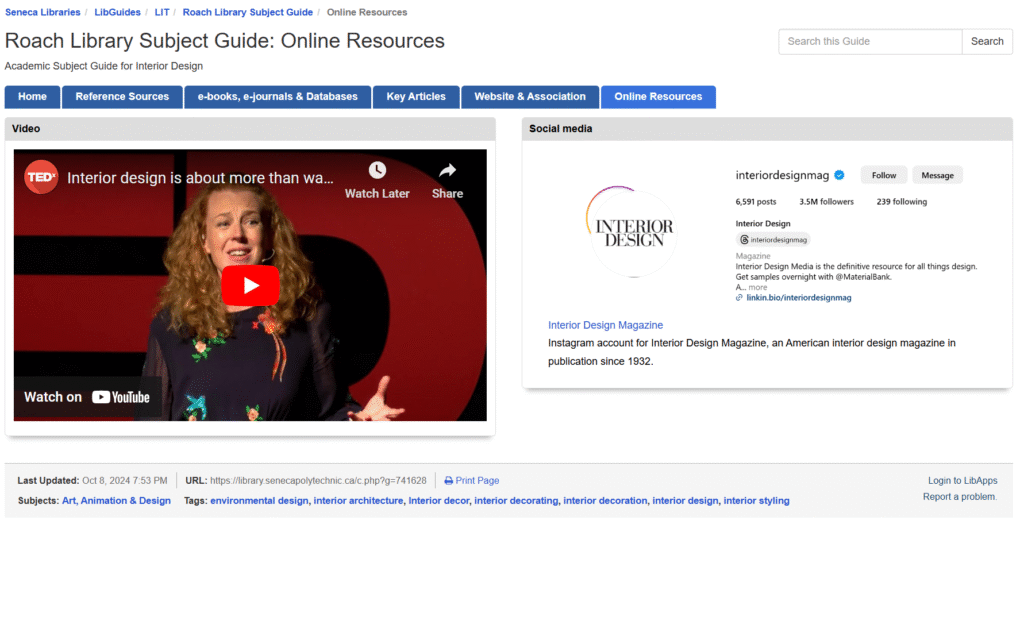This screenshot has height=632, width=1024.
Task: Click the 239 following count
Action: point(901,202)
